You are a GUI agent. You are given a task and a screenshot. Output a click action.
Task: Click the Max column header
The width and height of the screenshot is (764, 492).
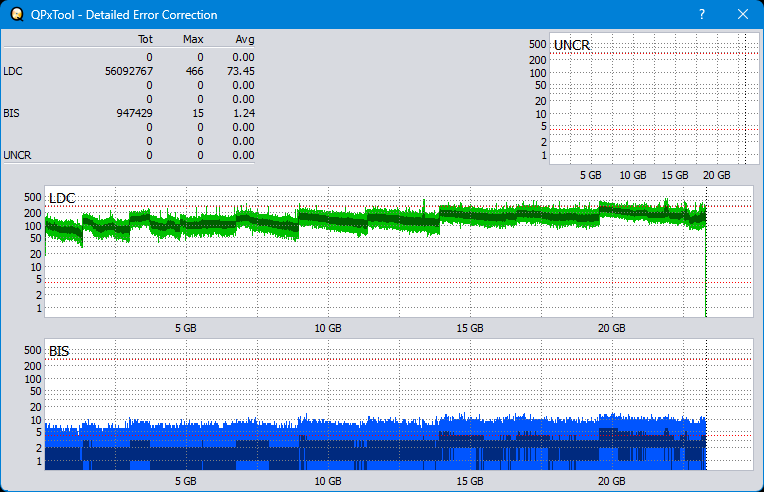(x=194, y=39)
